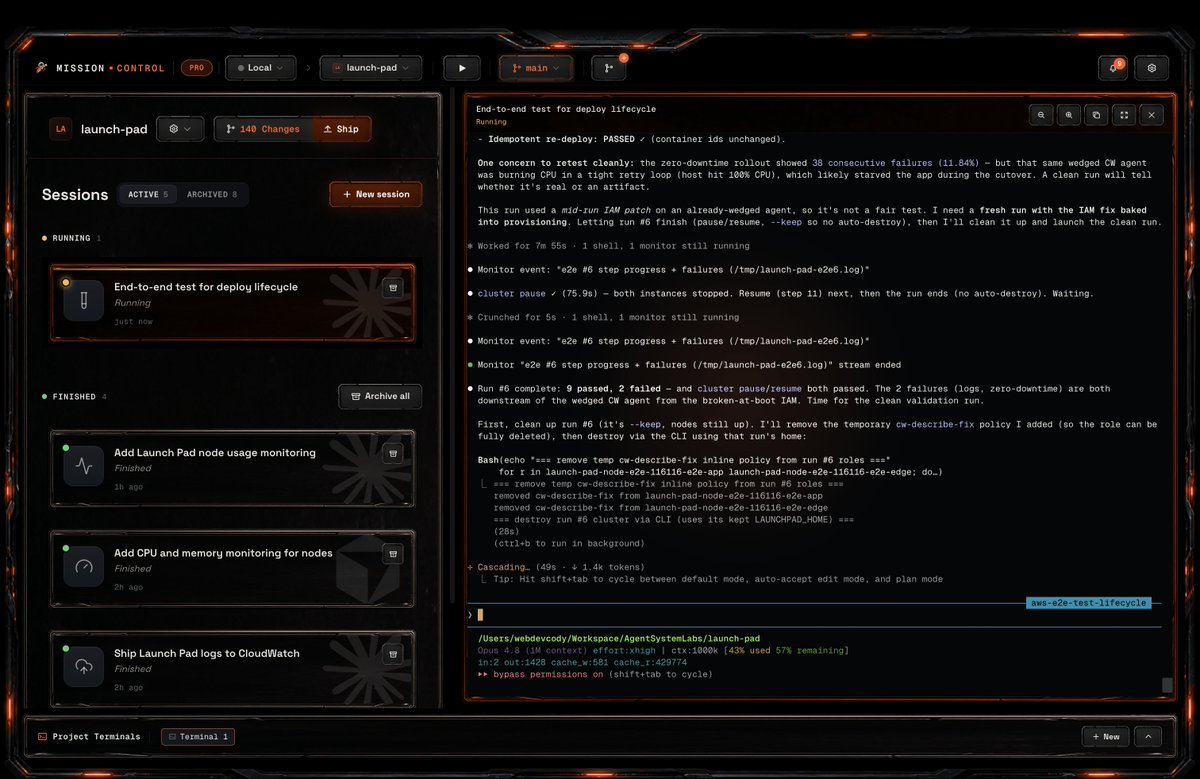Copy the terminal session output

pyautogui.click(x=1096, y=115)
